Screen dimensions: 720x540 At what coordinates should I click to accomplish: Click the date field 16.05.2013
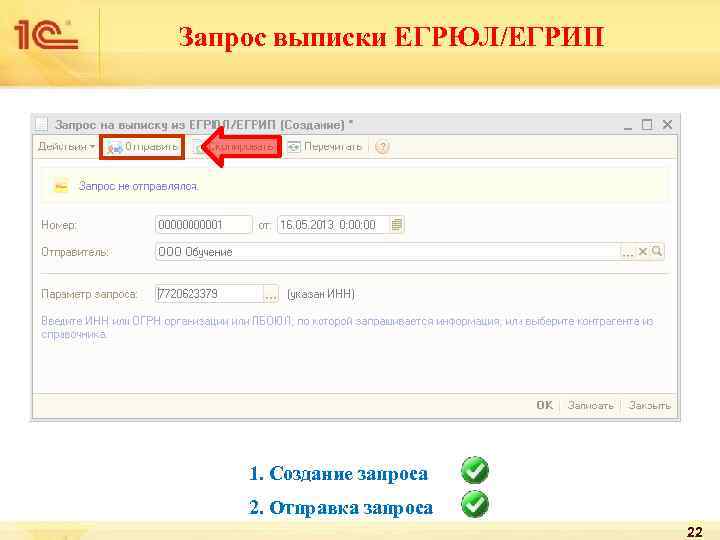pyautogui.click(x=334, y=225)
